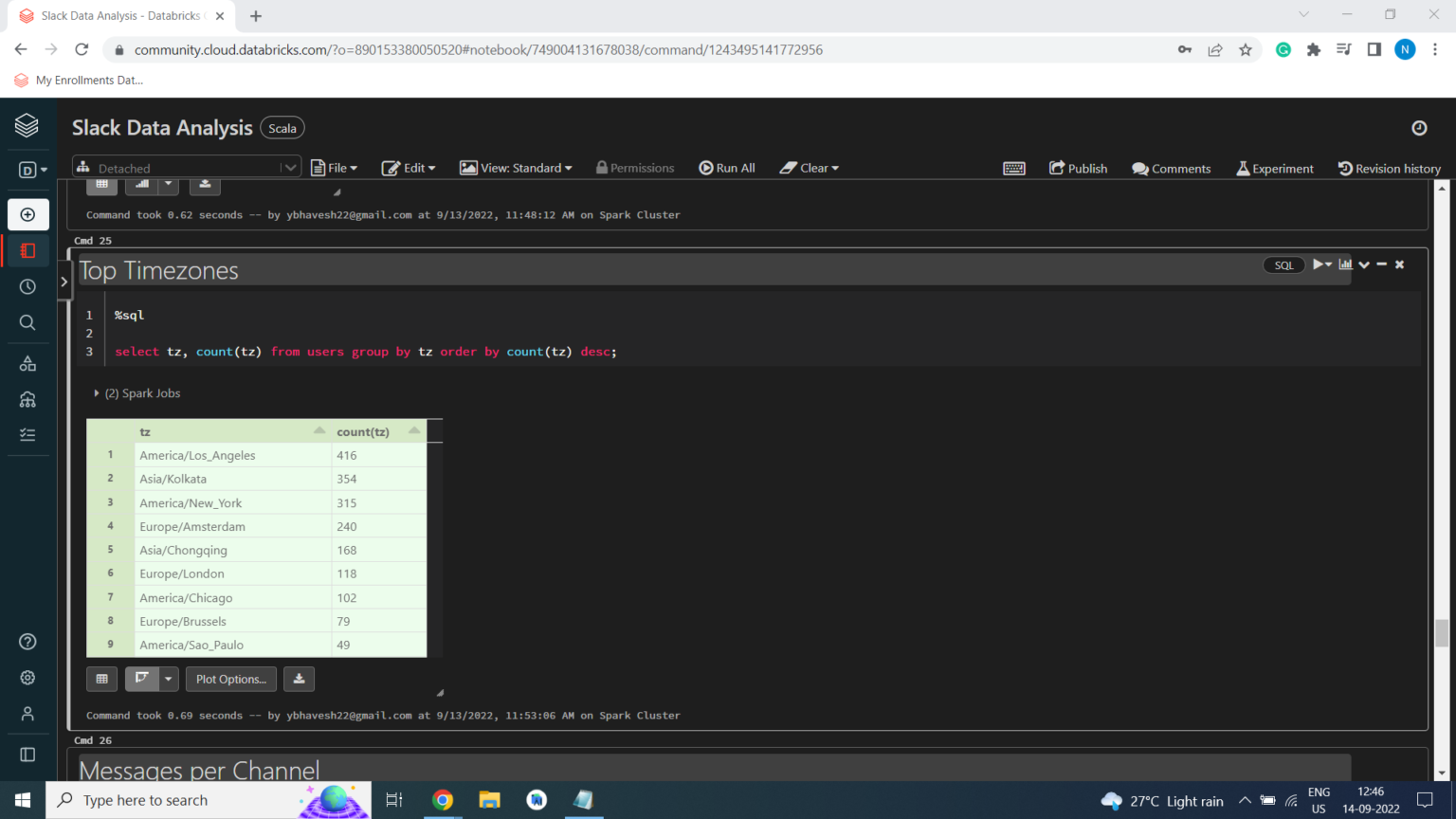This screenshot has height=819, width=1456.
Task: Open chart type dropdown in Cmd 25
Action: coord(169,679)
